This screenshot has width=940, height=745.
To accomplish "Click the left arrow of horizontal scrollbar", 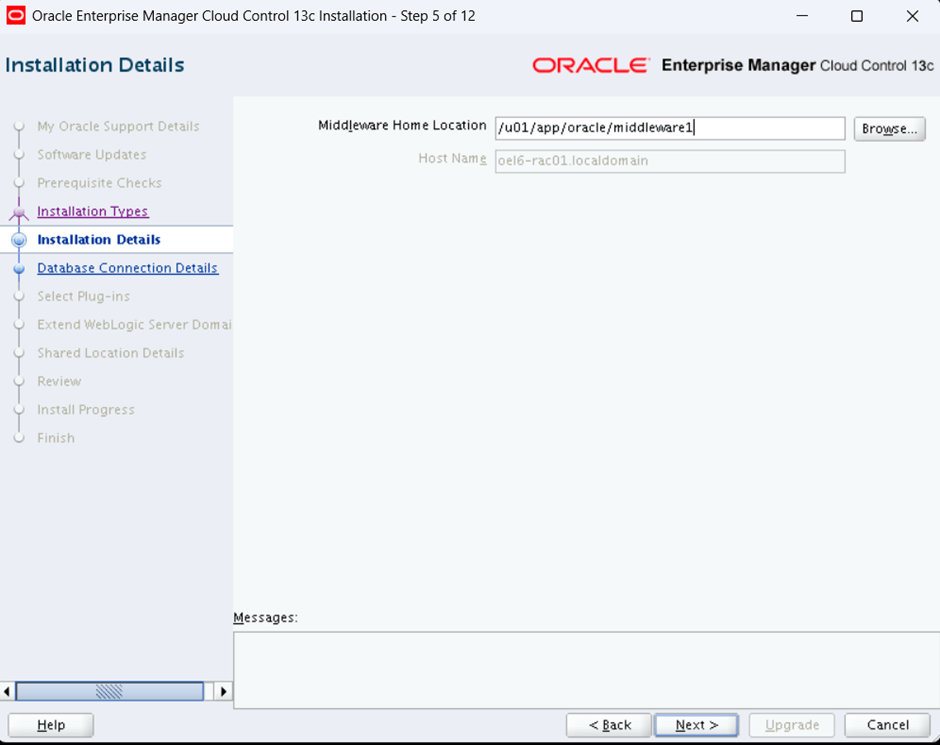I will pyautogui.click(x=8, y=691).
